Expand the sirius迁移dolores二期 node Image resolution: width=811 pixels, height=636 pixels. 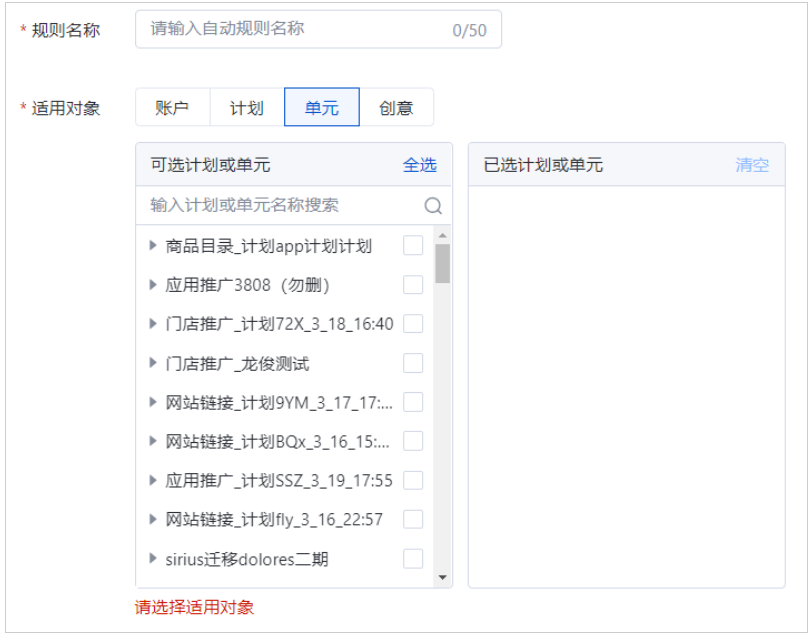tap(152, 559)
